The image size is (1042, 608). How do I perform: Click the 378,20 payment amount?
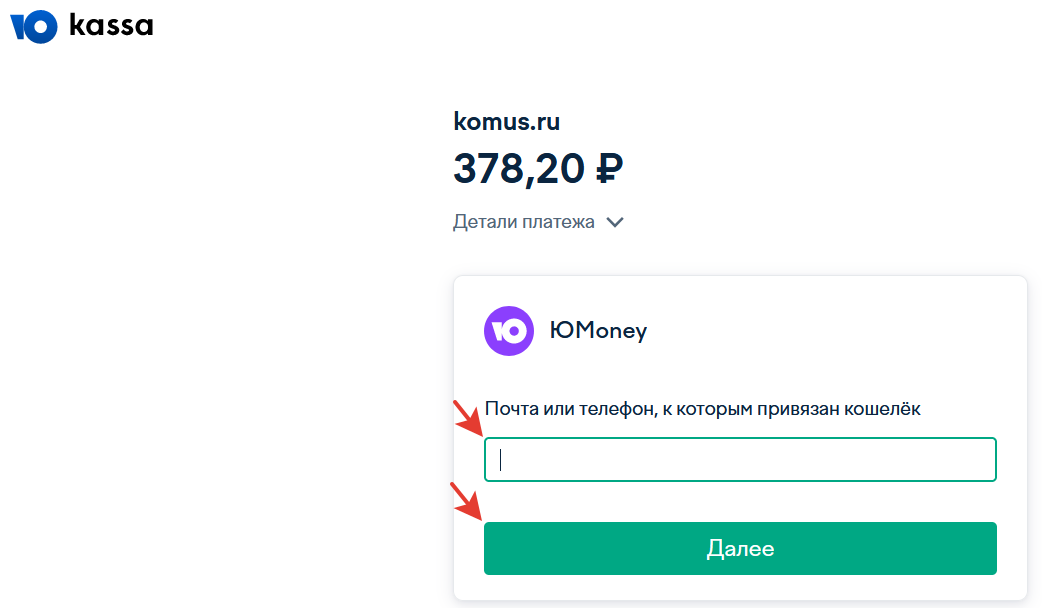tap(518, 168)
